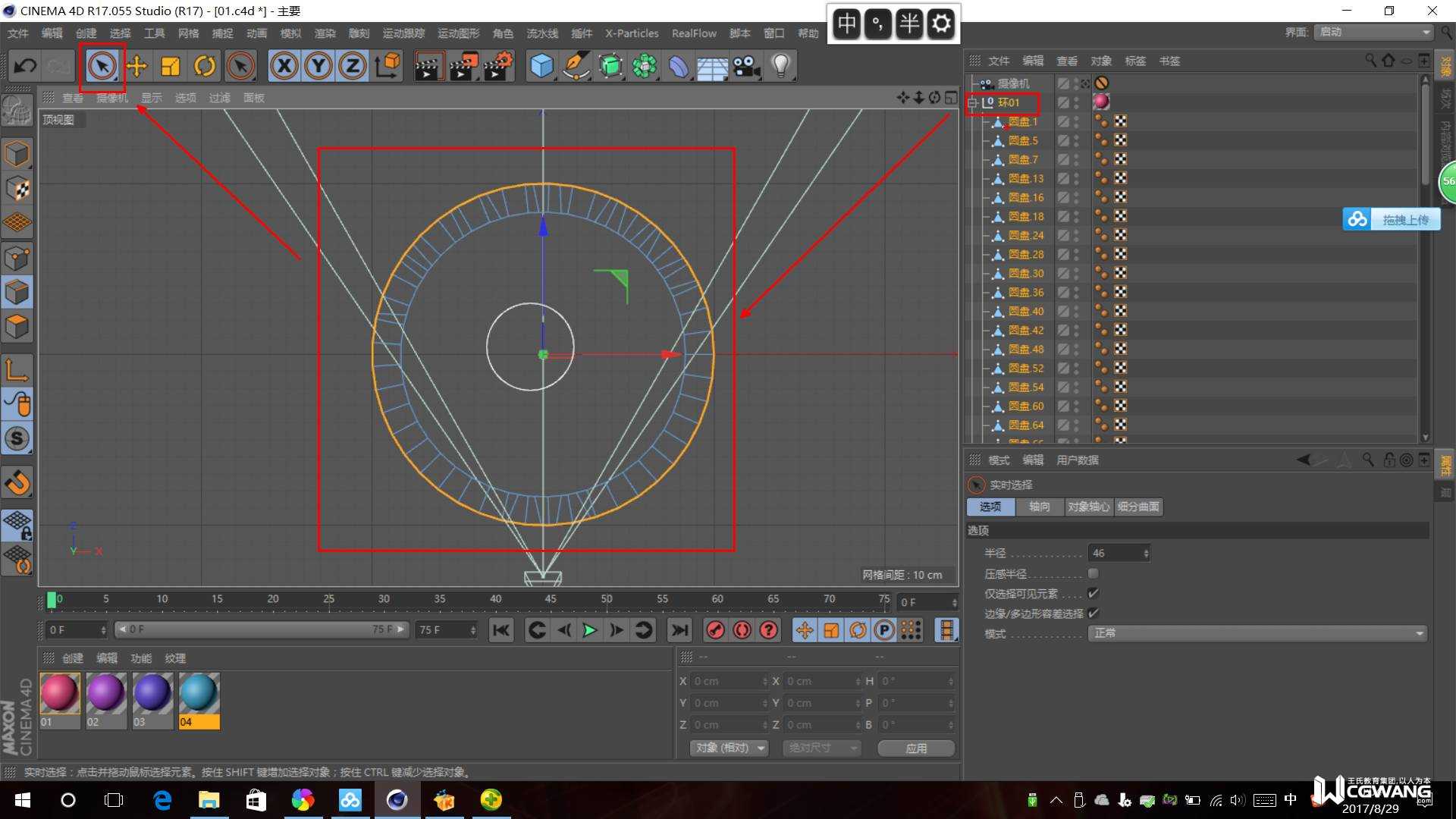Click the 应用 button
The image size is (1456, 819).
coord(916,748)
